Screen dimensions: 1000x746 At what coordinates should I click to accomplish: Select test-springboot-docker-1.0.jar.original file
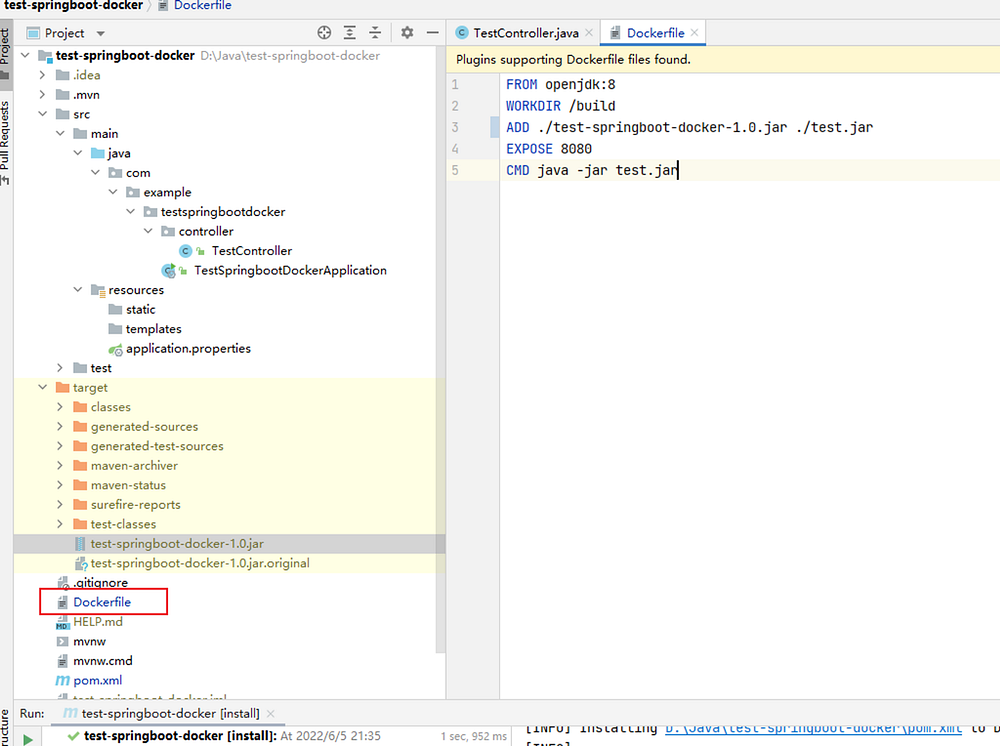pos(200,563)
